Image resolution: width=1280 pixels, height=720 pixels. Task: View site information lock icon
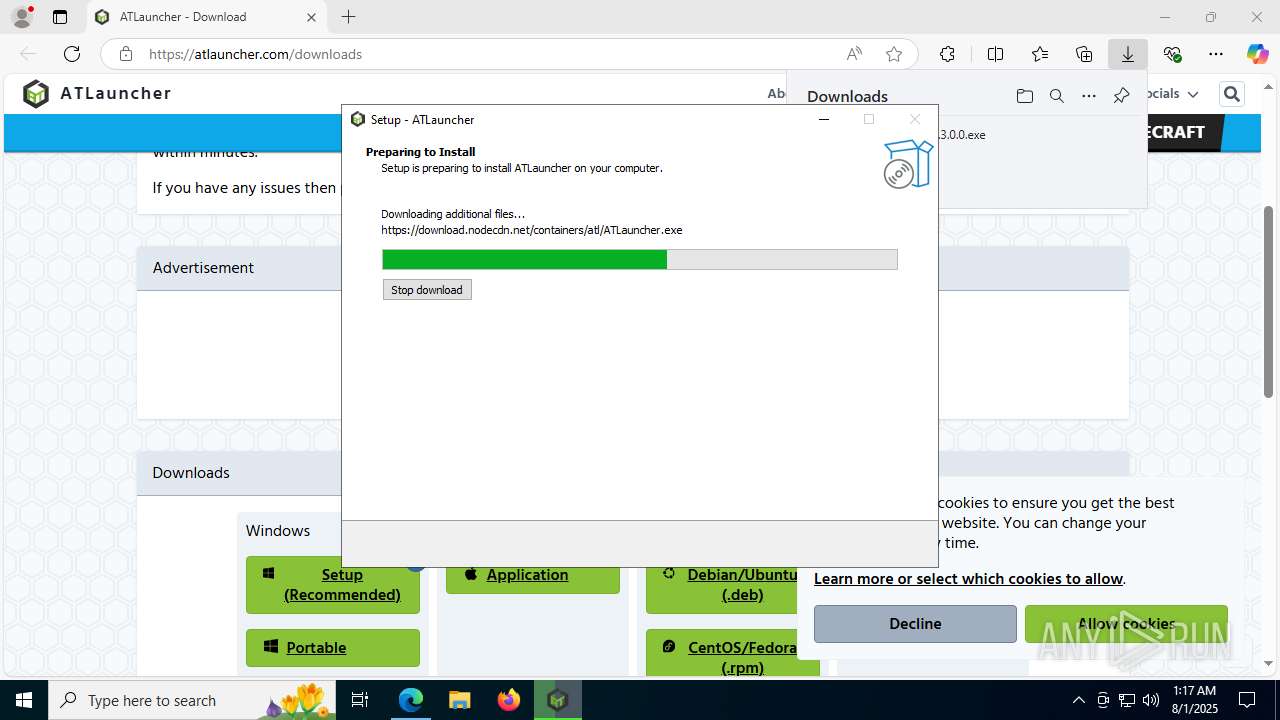(x=126, y=54)
